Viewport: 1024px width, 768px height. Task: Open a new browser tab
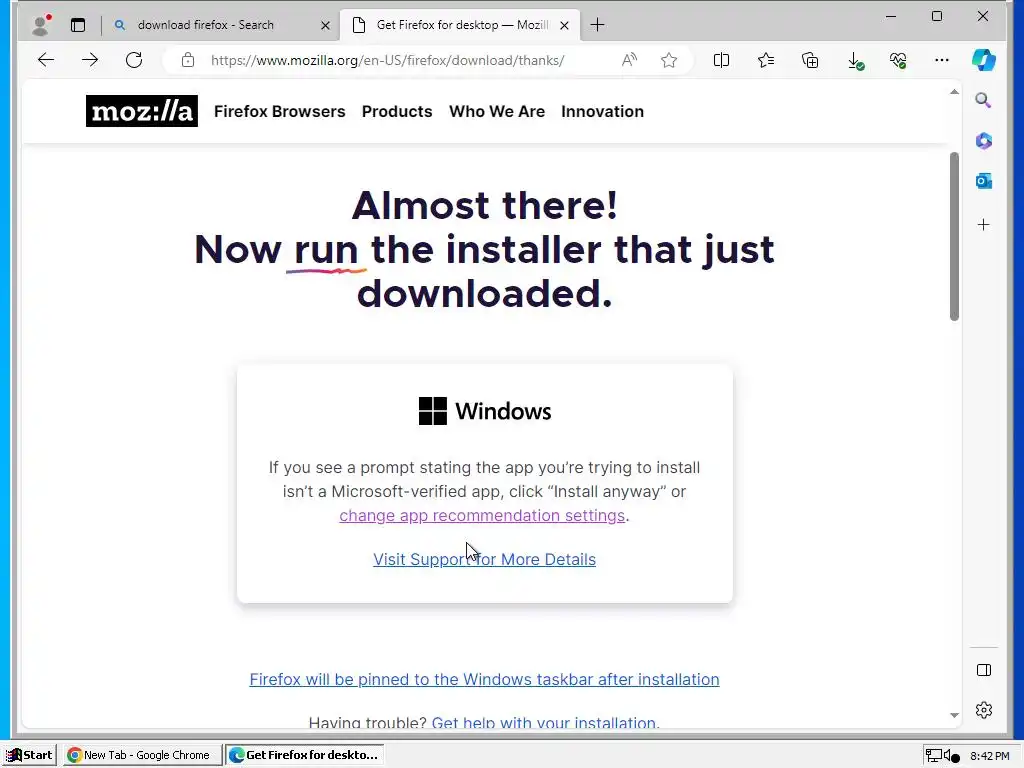pos(597,25)
